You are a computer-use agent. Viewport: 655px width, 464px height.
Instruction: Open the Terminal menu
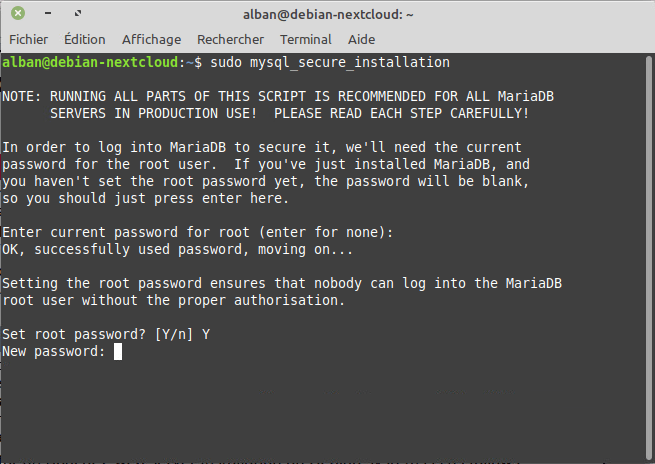(x=306, y=39)
